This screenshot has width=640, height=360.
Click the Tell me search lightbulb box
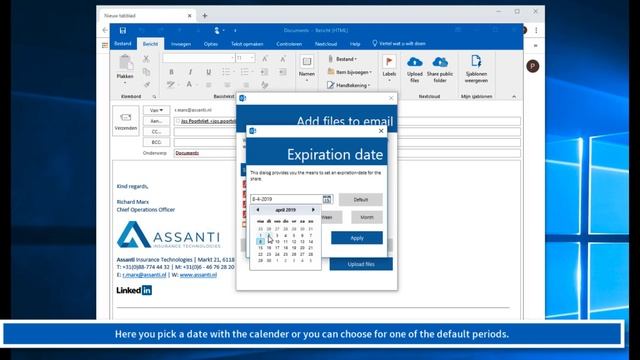pos(399,43)
